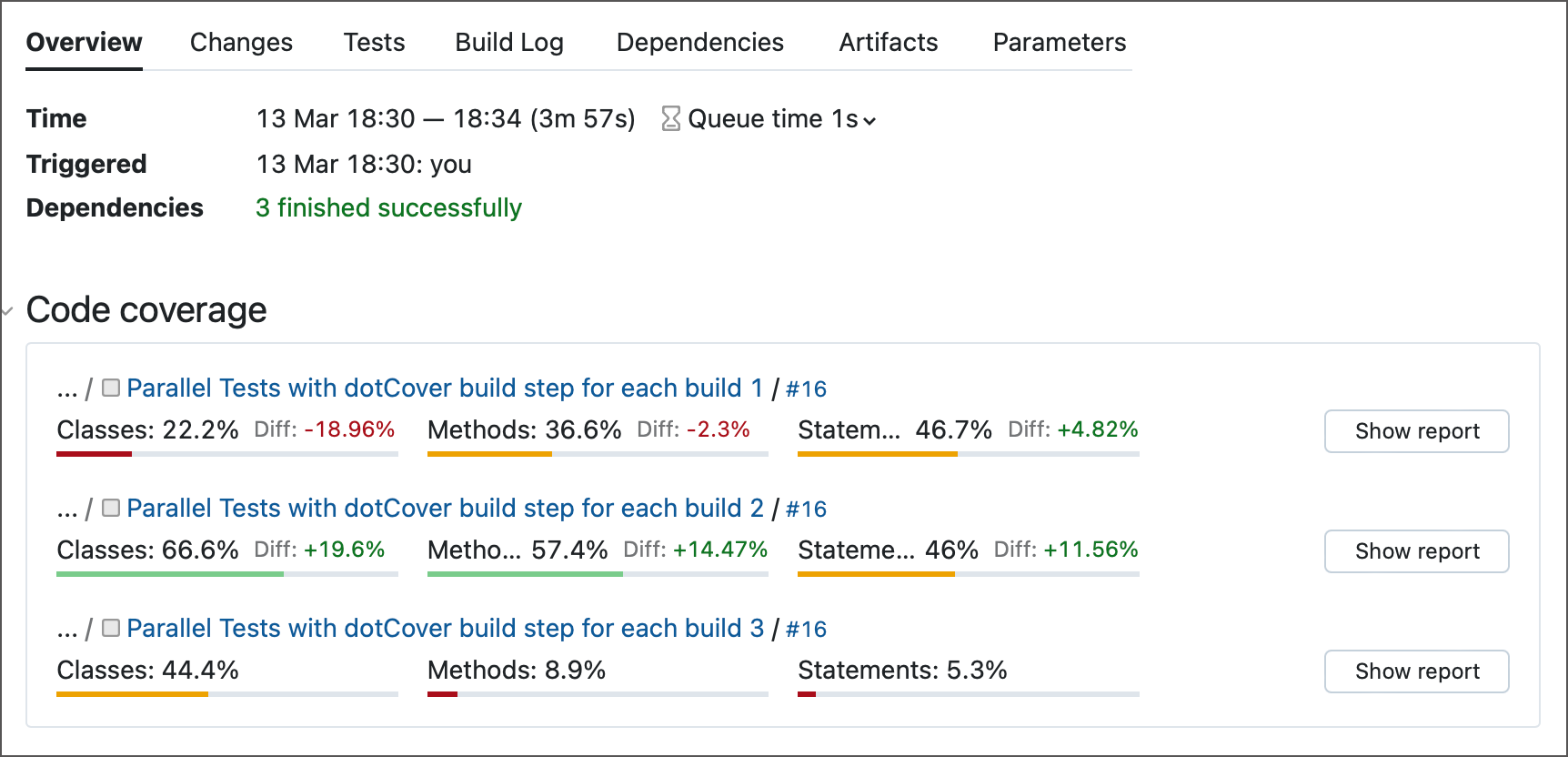
Task: Open the 3 finished successfully link
Action: pyautogui.click(x=388, y=207)
